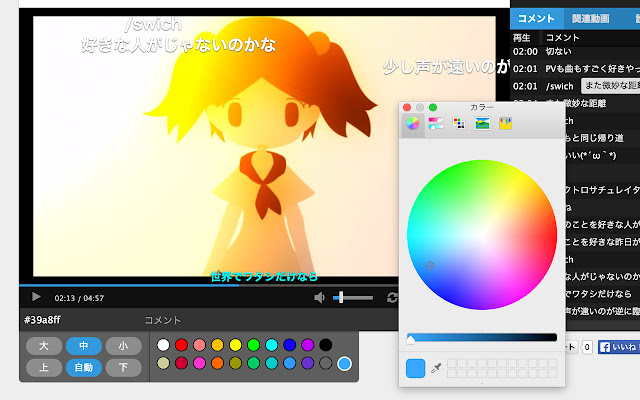Open the image palettes picker mode
This screenshot has width=640, height=400.
tap(482, 123)
